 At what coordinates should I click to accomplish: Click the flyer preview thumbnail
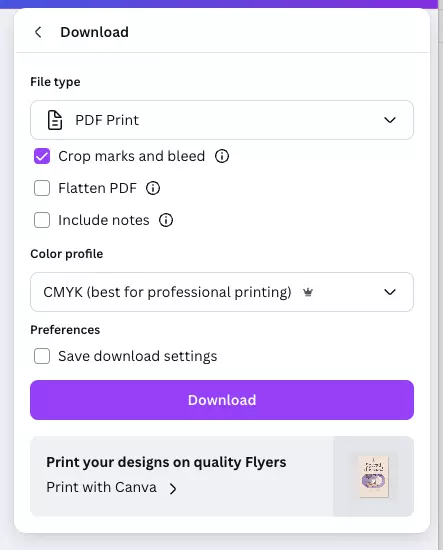(374, 476)
